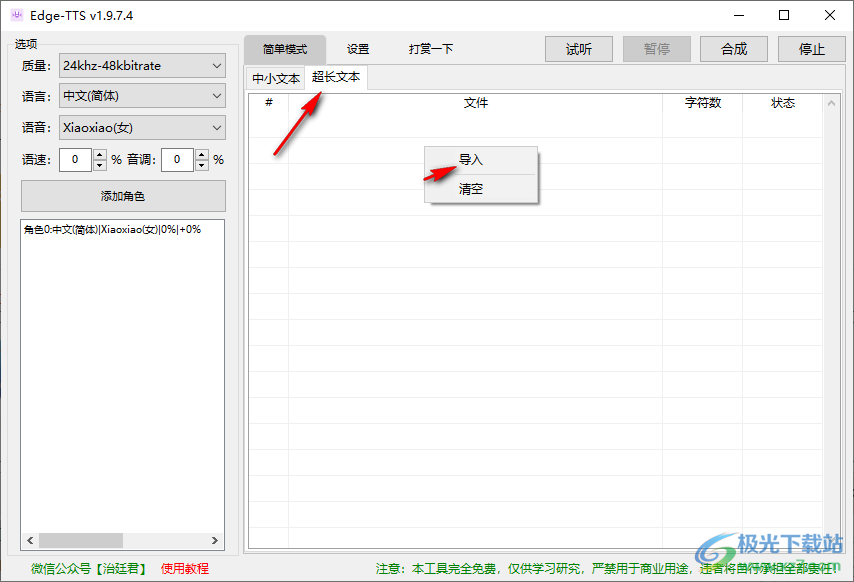This screenshot has height=582, width=854.
Task: Open the 打赏一下 donate tab
Action: pos(431,50)
